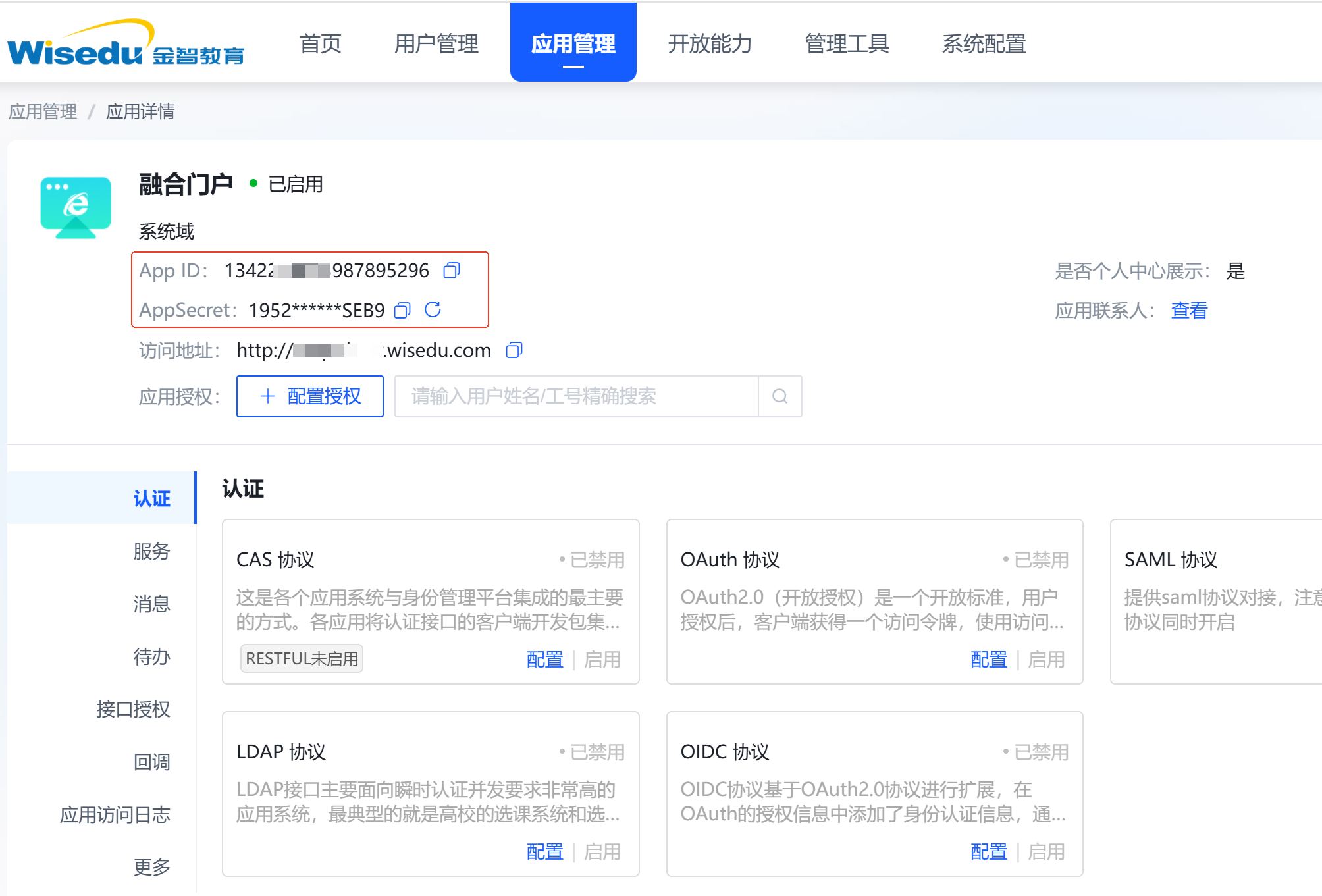Click the OAuth 协议 card title

click(730, 560)
